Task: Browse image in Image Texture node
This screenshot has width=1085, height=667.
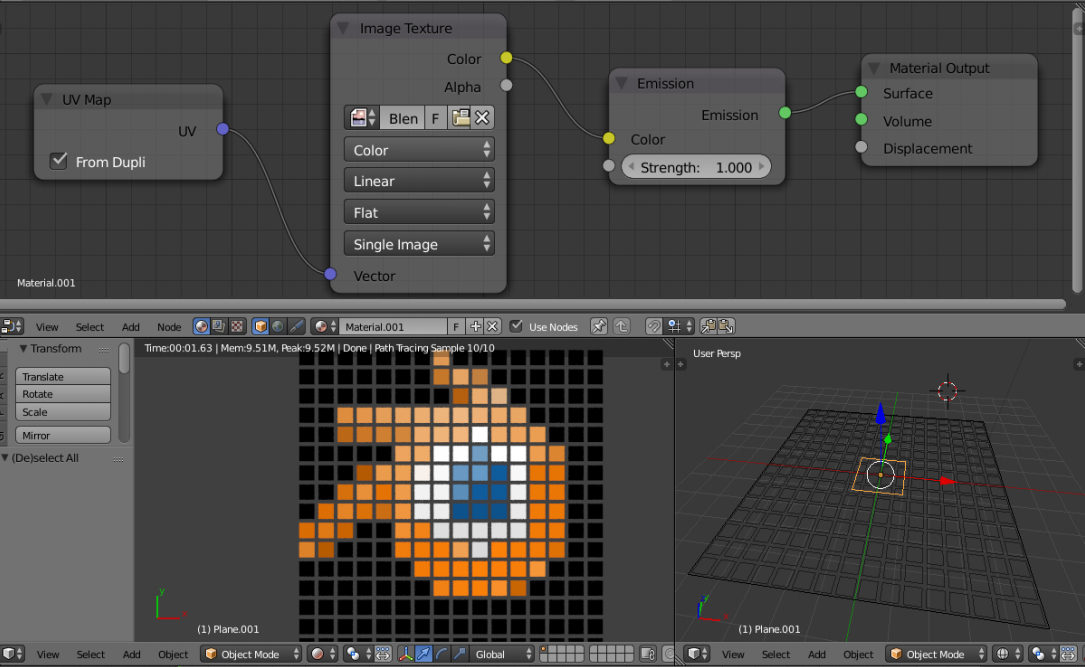Action: [x=362, y=118]
